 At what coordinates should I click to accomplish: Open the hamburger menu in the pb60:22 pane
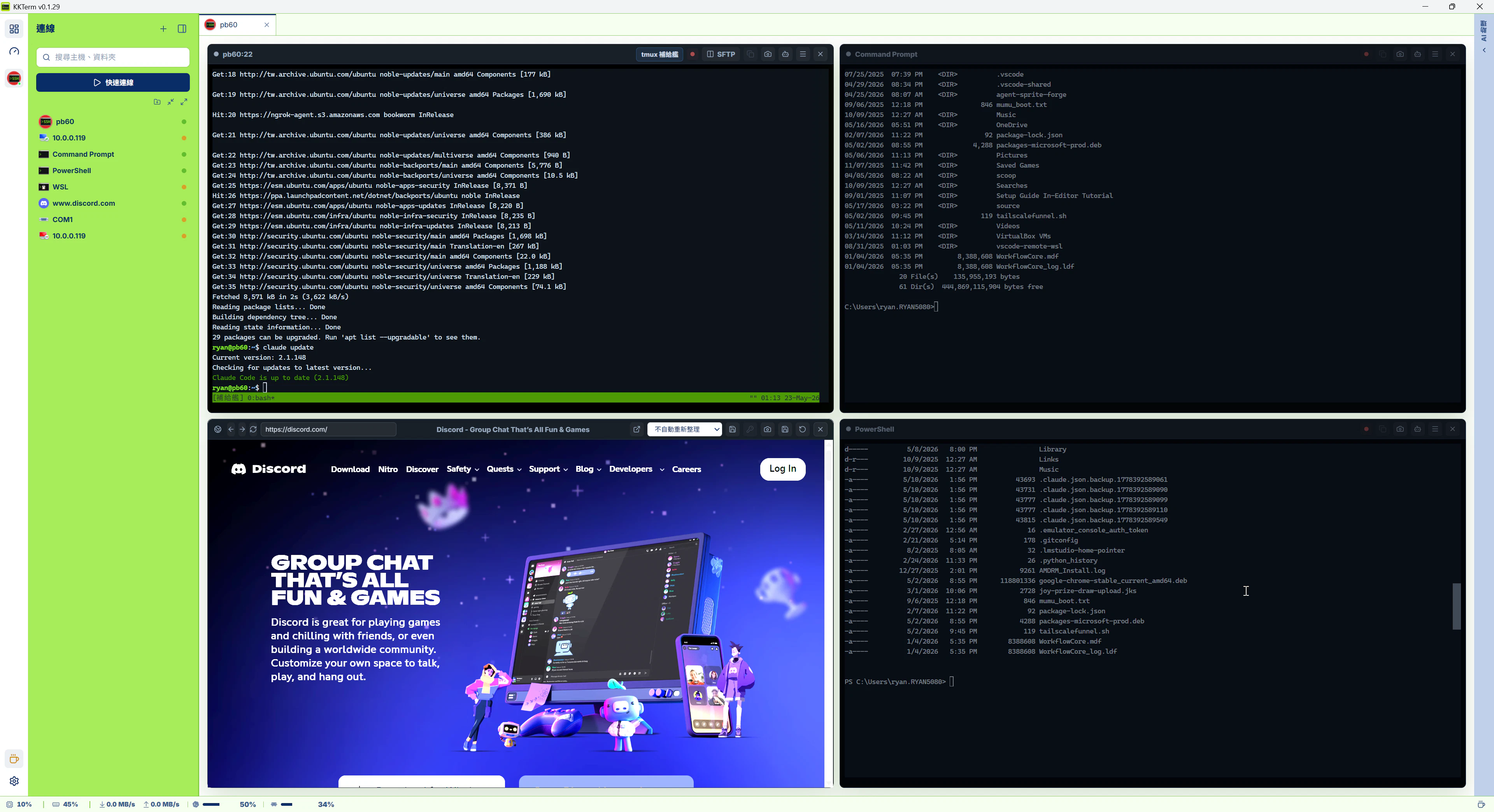[x=803, y=54]
